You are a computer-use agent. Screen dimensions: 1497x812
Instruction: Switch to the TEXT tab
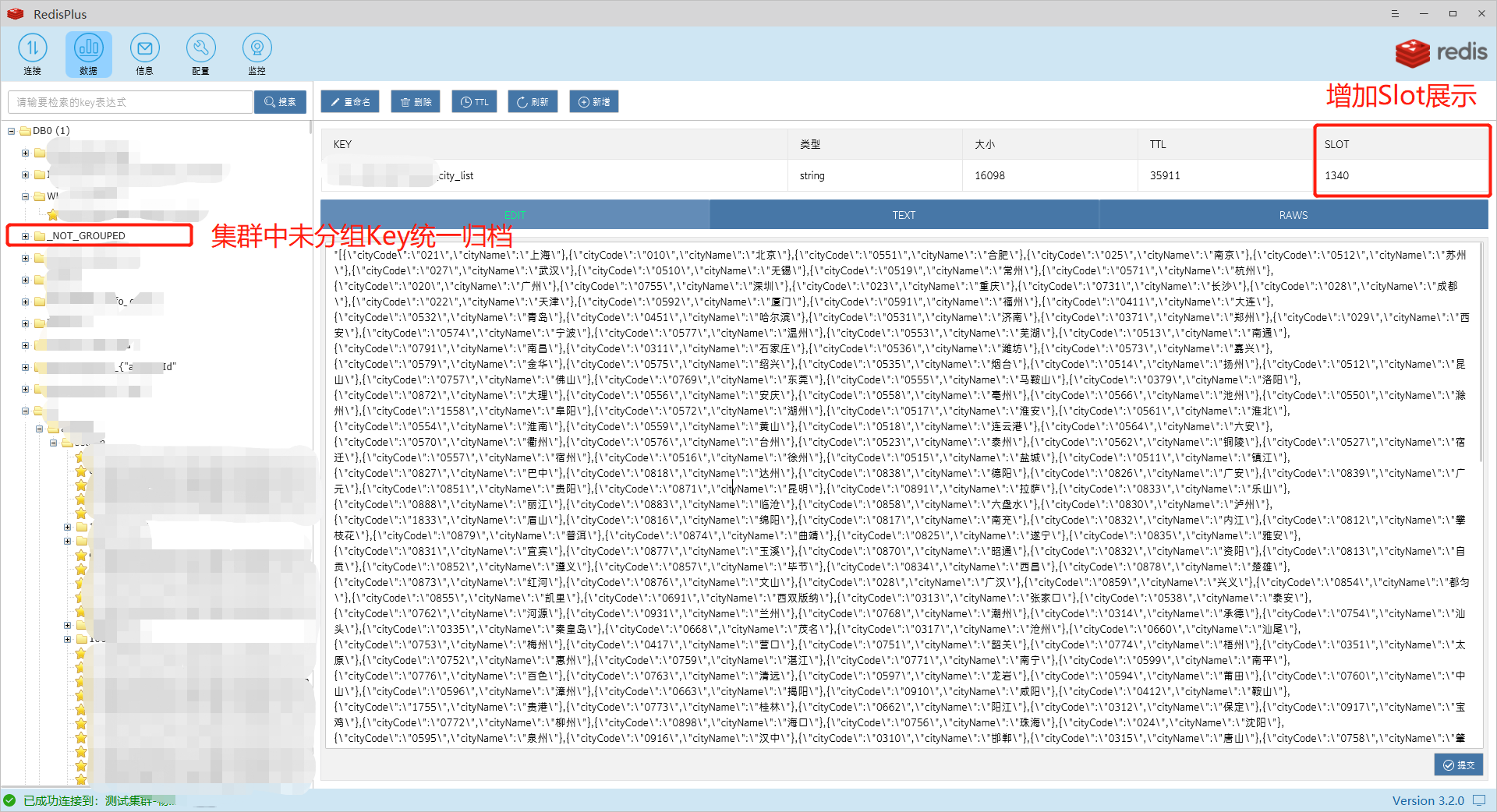pos(904,215)
